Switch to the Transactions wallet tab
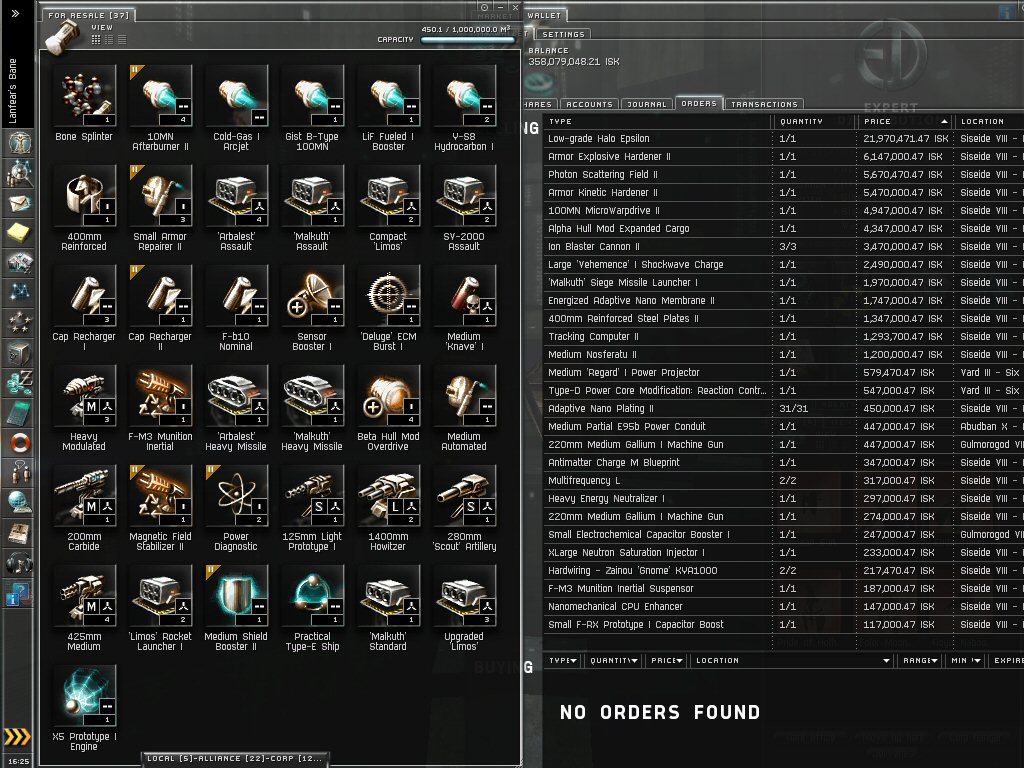 point(764,104)
